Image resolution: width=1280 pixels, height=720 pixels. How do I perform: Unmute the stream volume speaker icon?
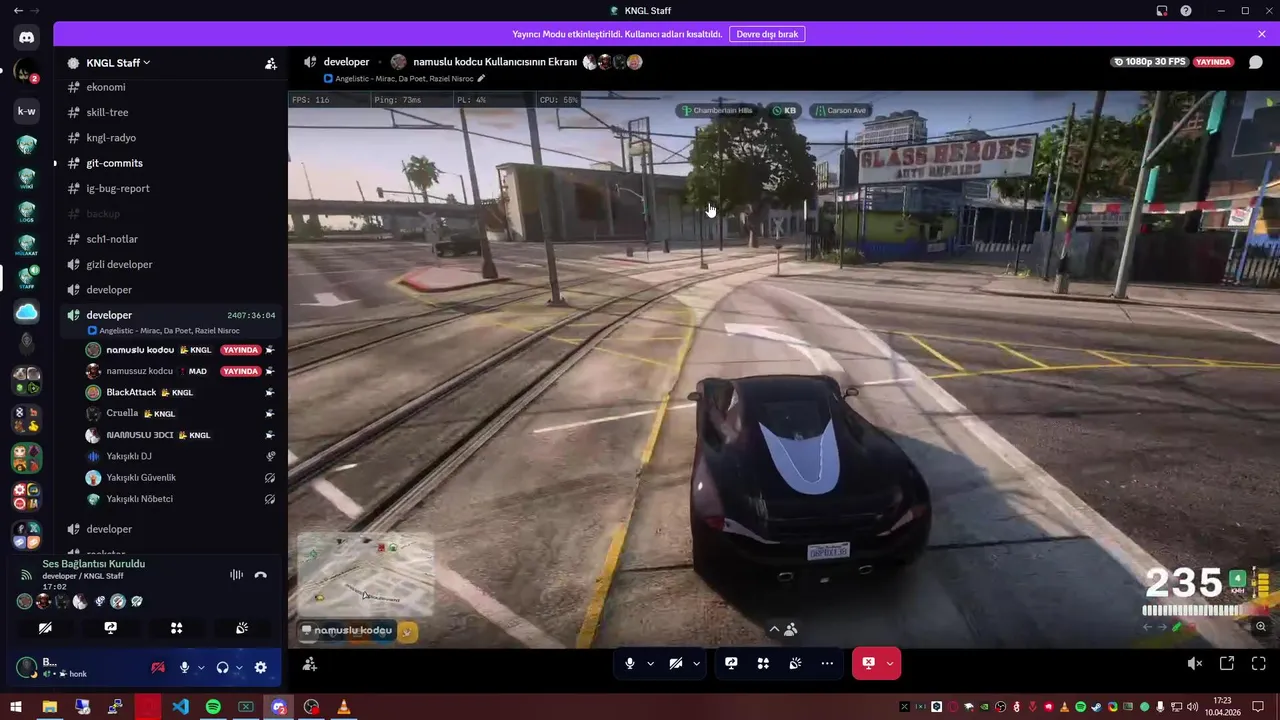(1194, 663)
